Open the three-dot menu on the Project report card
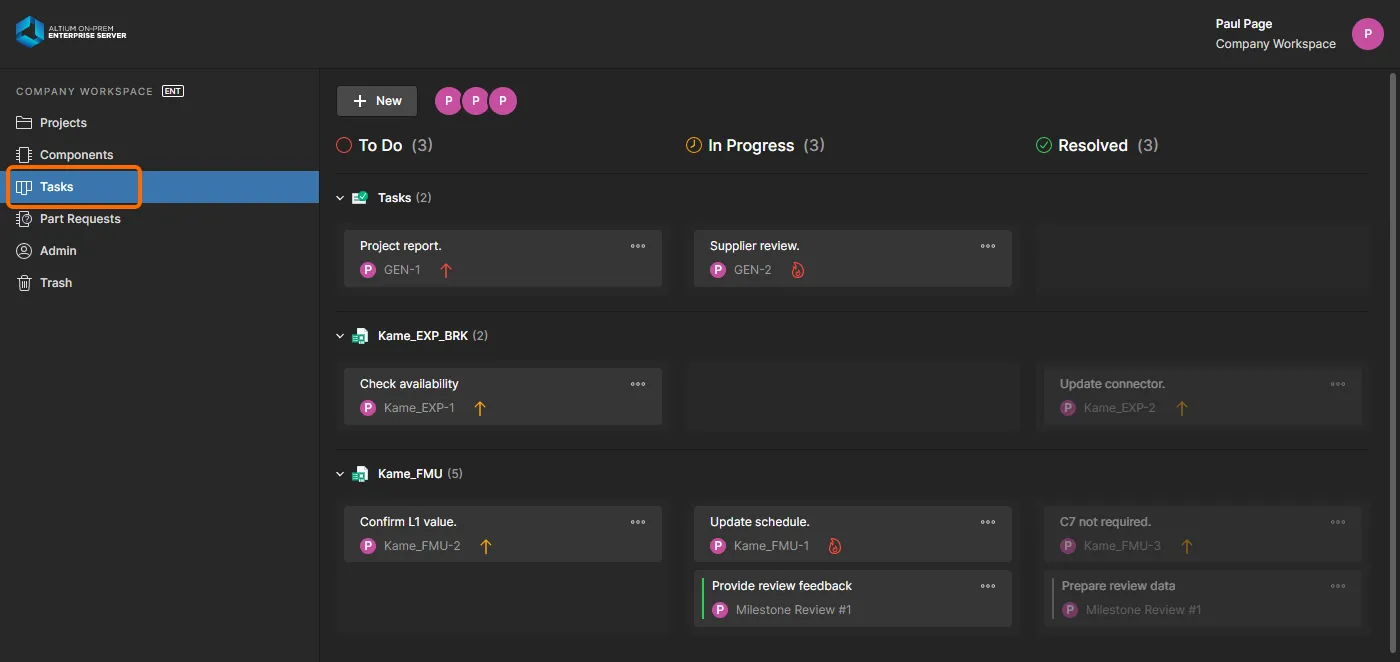1400x662 pixels. point(638,246)
